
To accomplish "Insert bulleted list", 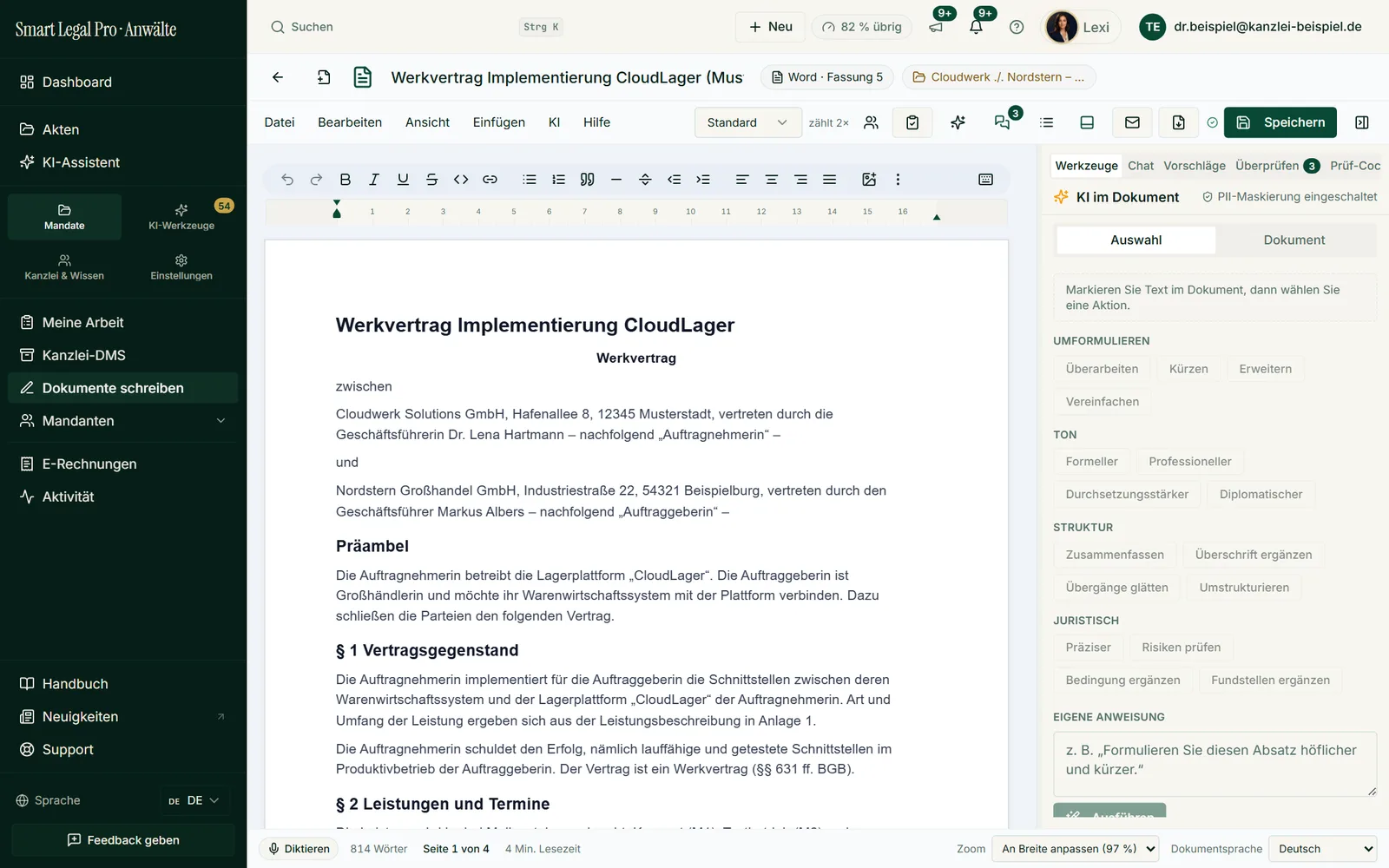I will click(x=530, y=180).
